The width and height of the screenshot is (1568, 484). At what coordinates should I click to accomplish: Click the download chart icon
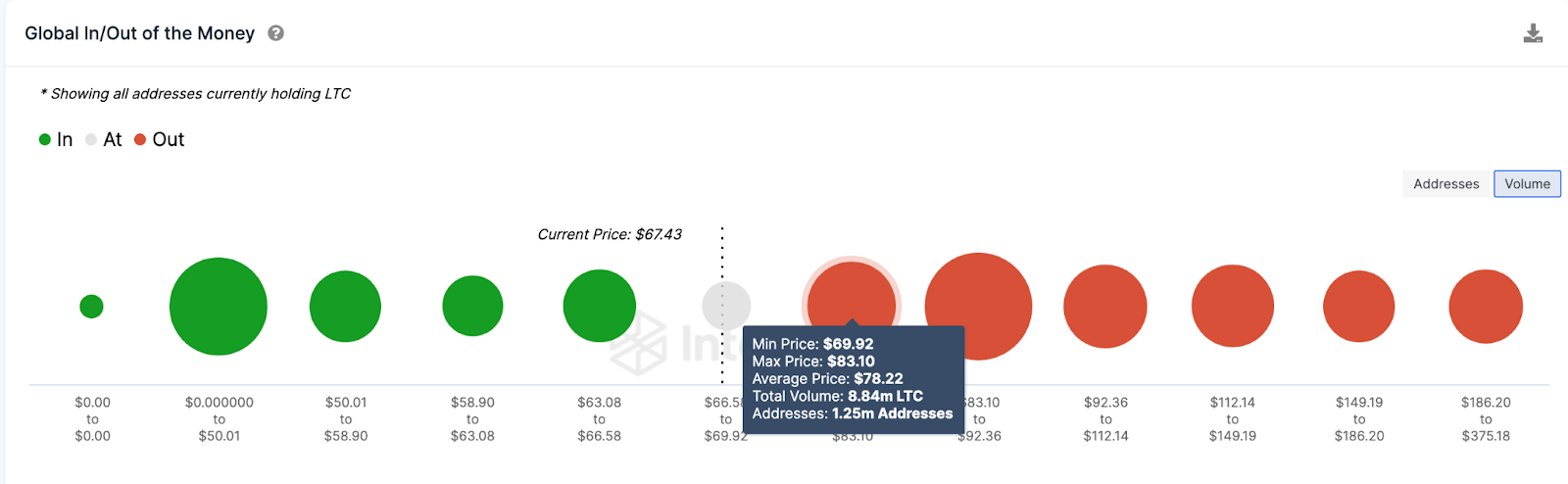pyautogui.click(x=1533, y=33)
